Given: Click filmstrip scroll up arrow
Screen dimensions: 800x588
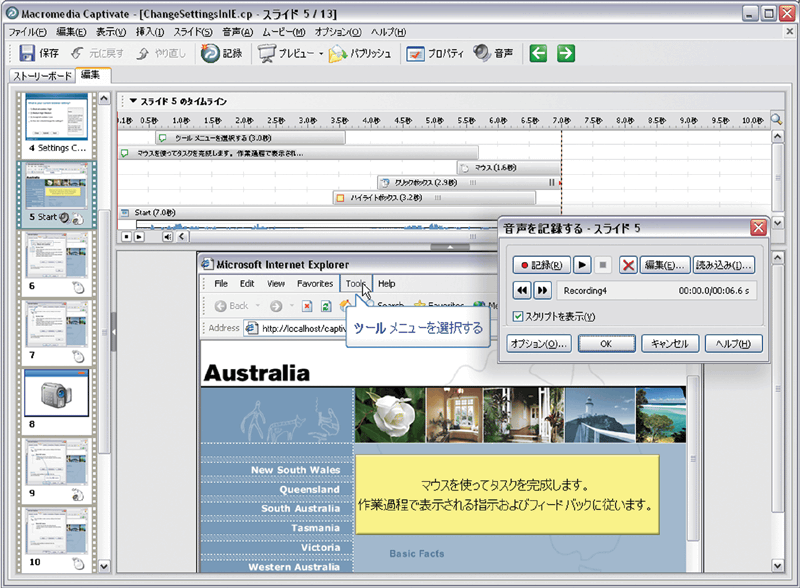Looking at the screenshot, I should click(x=104, y=99).
